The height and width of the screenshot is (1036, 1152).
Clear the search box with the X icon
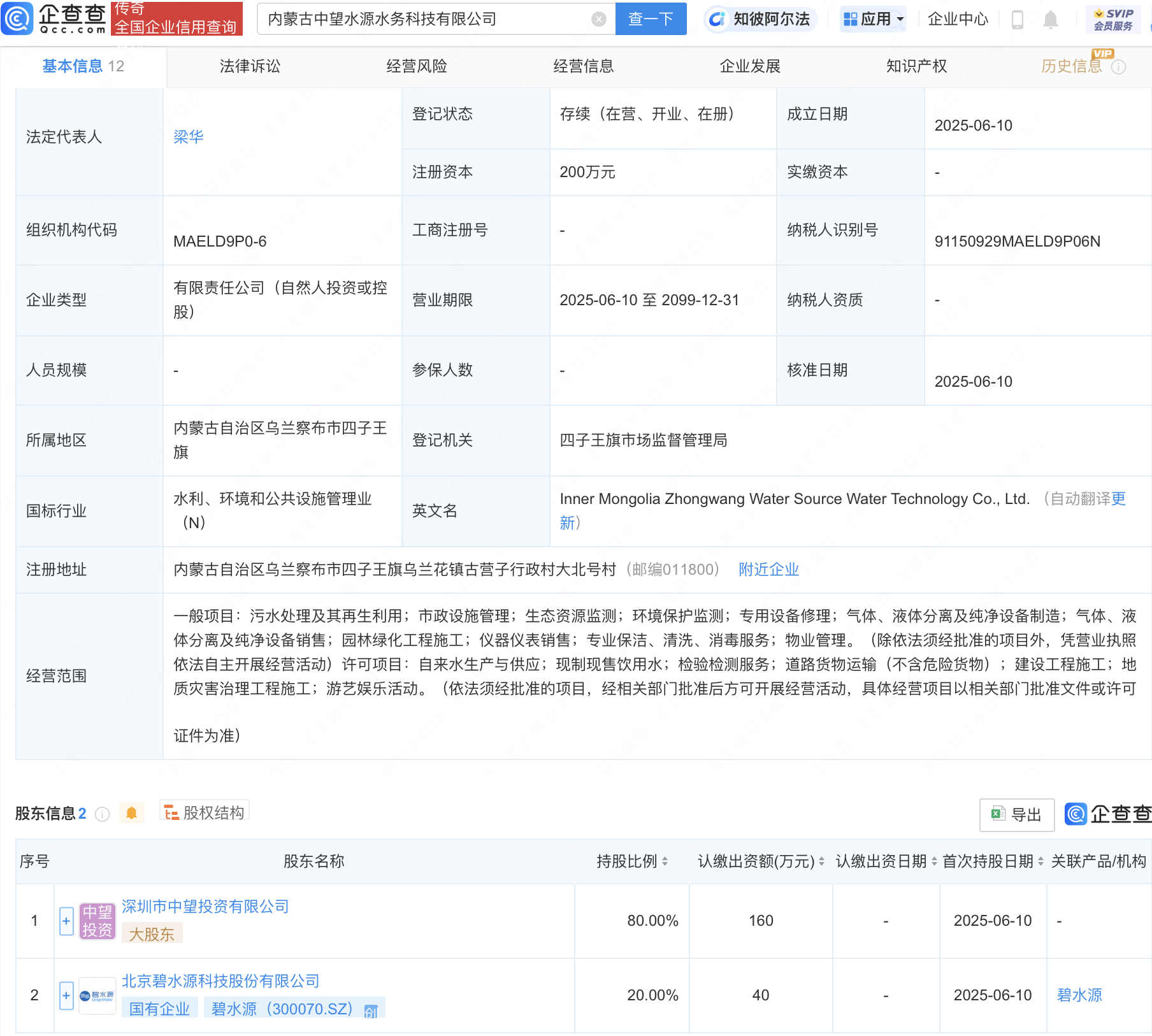598,19
